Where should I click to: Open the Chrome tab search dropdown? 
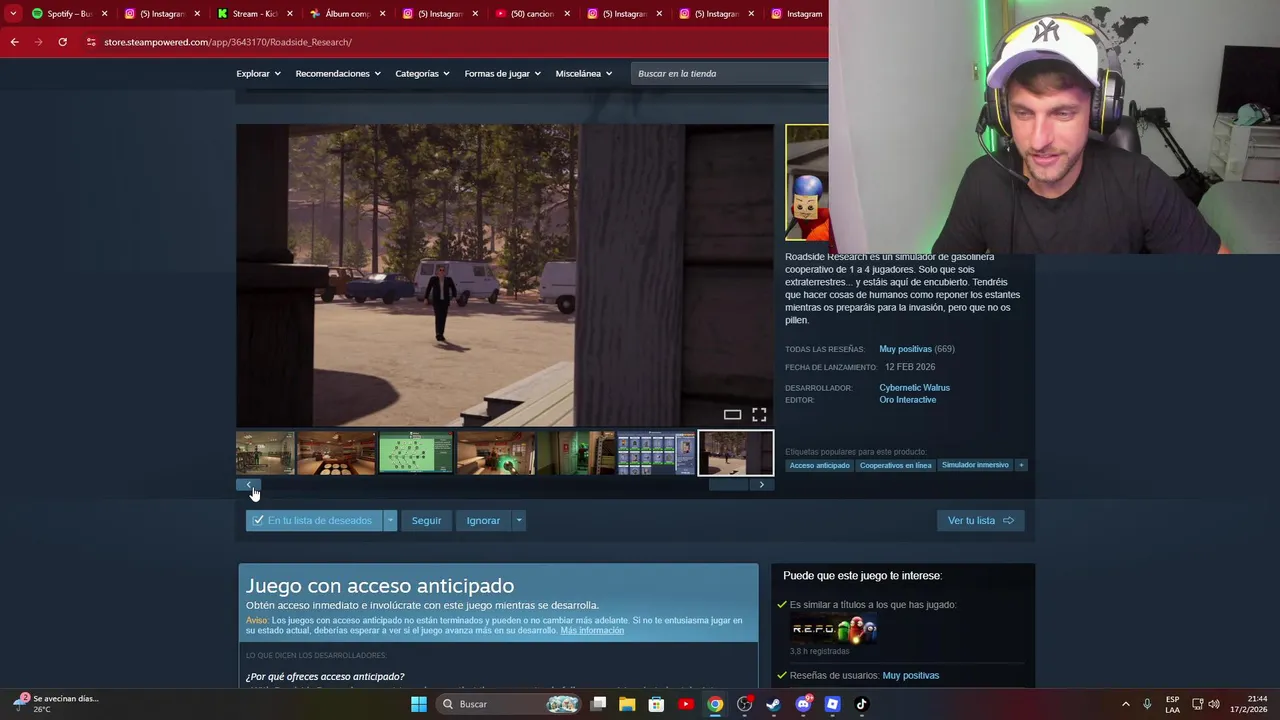click(x=12, y=14)
